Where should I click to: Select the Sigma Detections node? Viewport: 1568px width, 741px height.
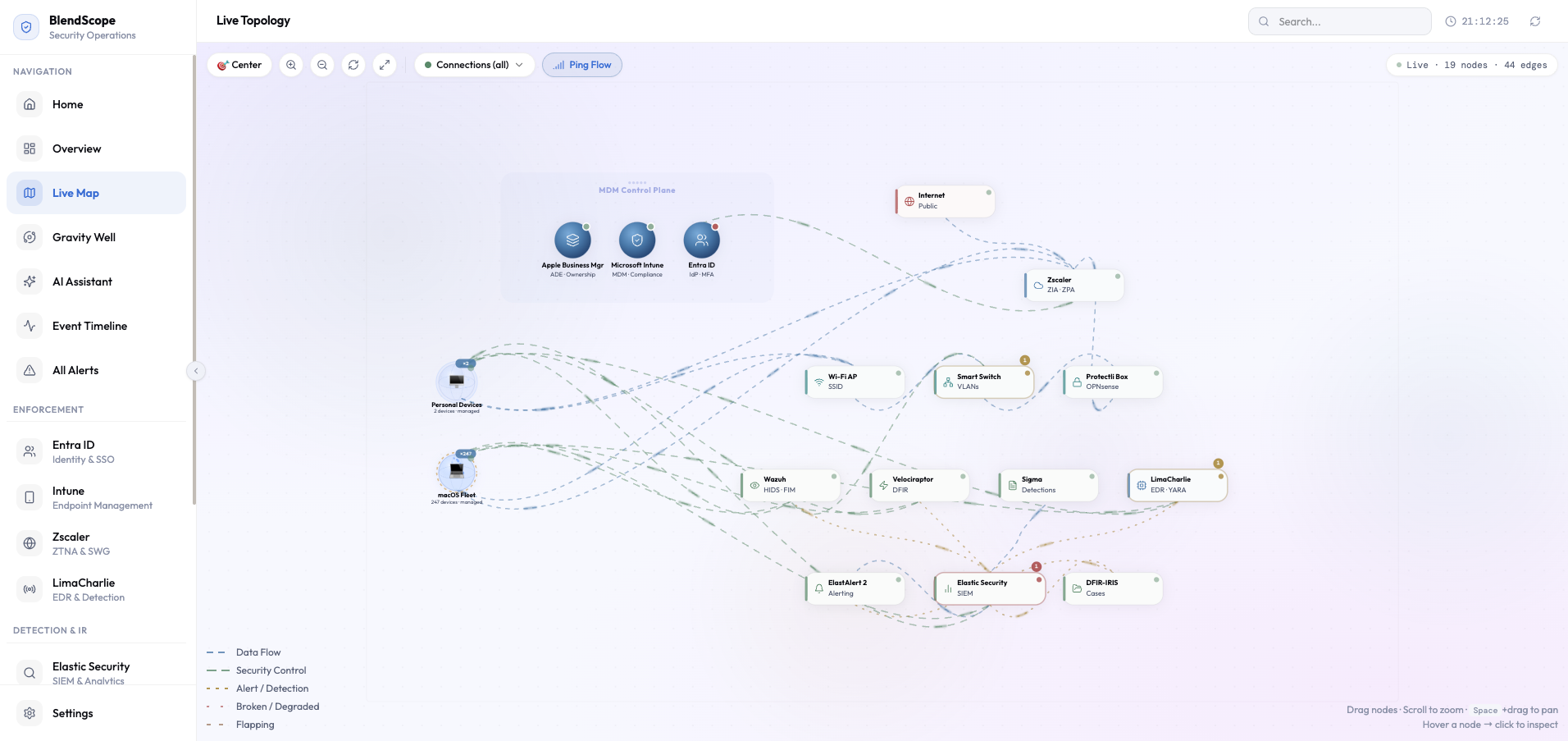[x=1047, y=485]
